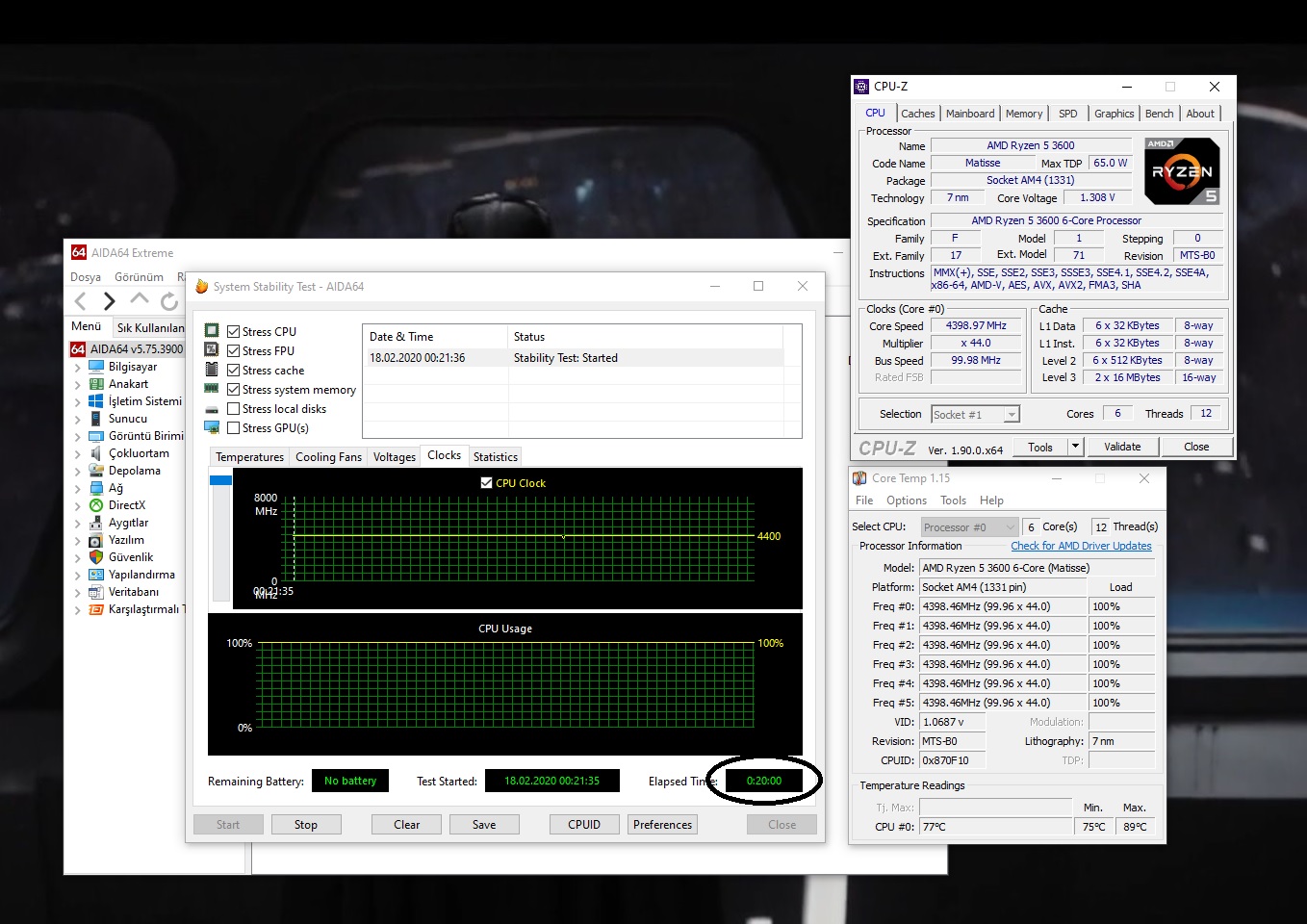Uncheck the Stress CPU checkbox

tap(233, 332)
